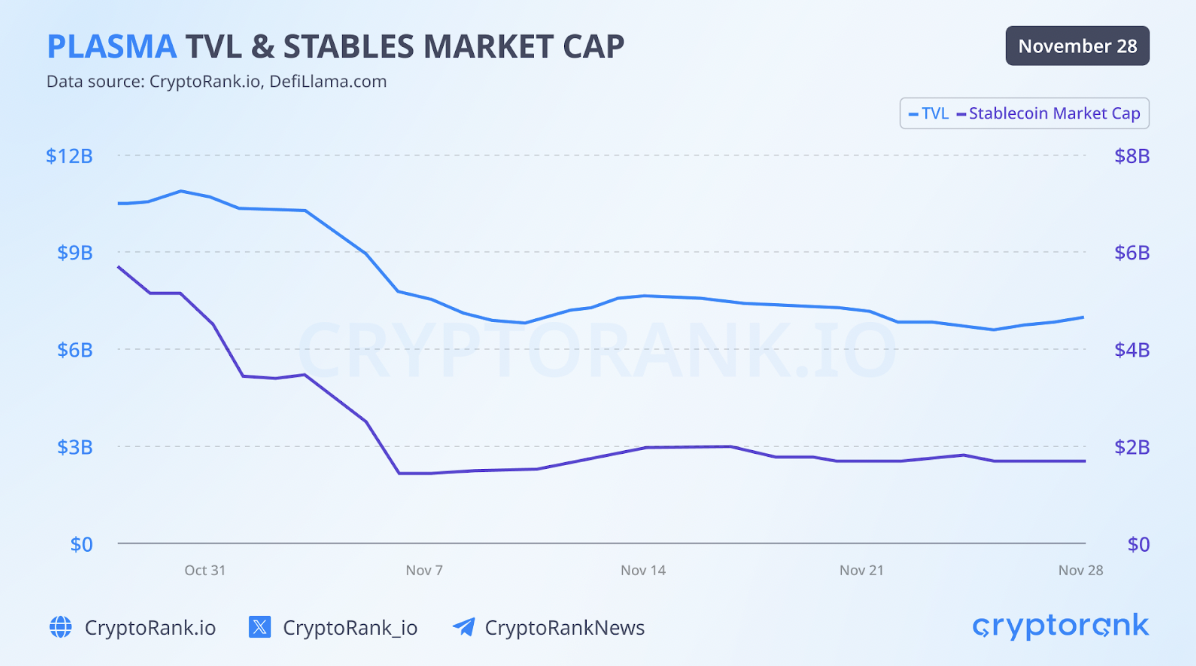Click the purple Stablecoin legend swatch

pyautogui.click(x=961, y=114)
